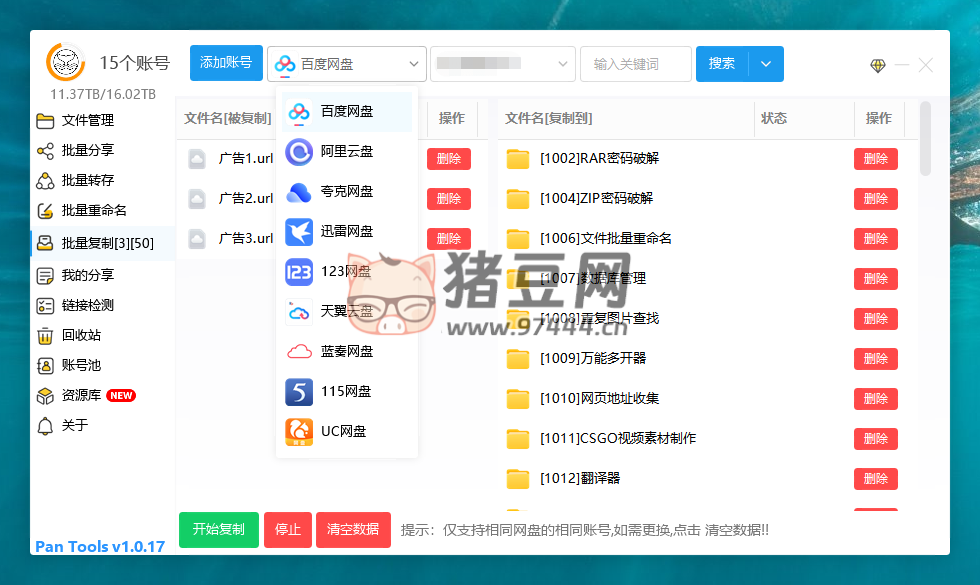
Task: Delete the [1012]翻译器 row
Action: point(876,479)
